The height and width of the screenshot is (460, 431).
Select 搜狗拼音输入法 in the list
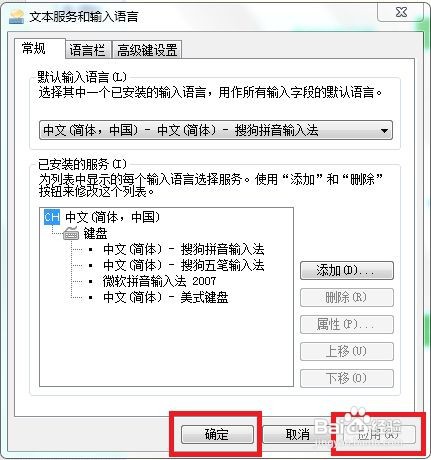tap(184, 249)
